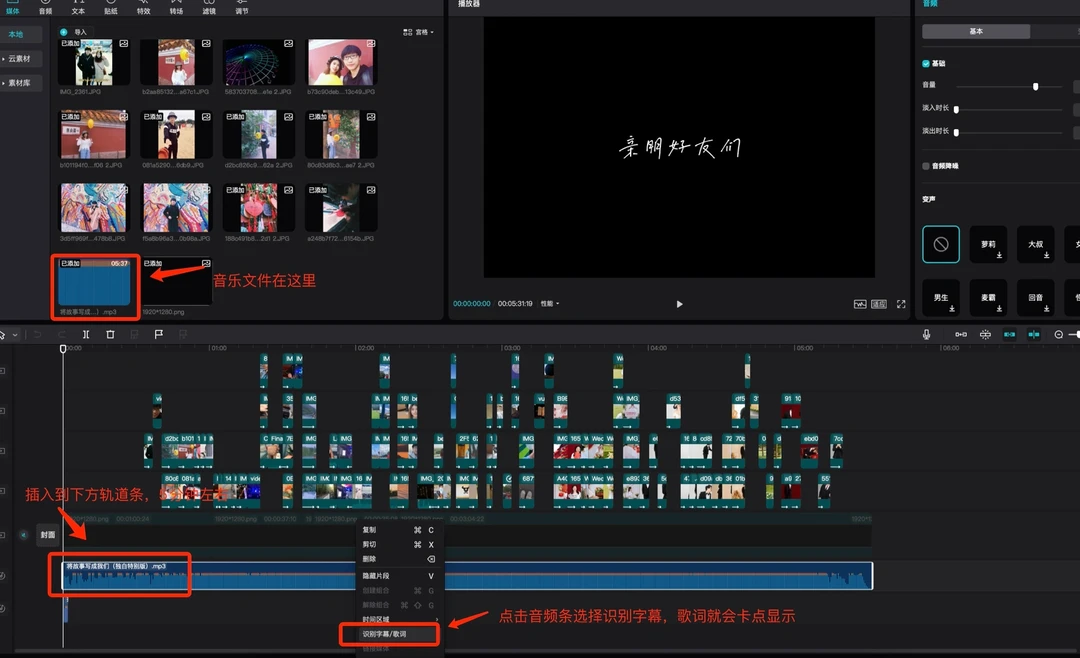Mute main track via speaker icon
The height and width of the screenshot is (658, 1080).
tap(23, 535)
